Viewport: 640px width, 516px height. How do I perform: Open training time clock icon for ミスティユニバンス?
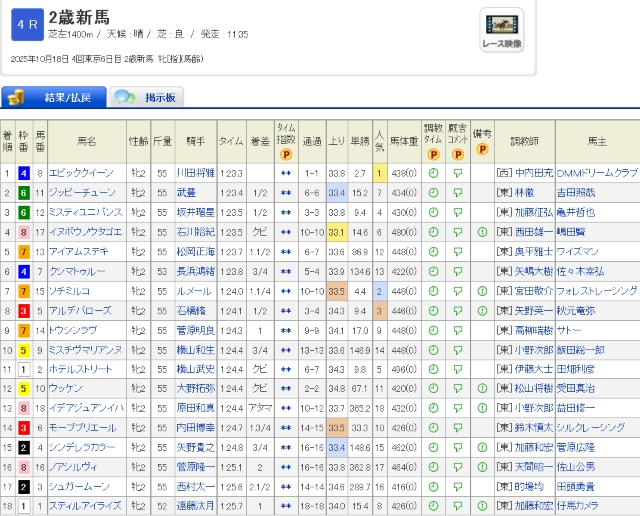click(x=433, y=212)
